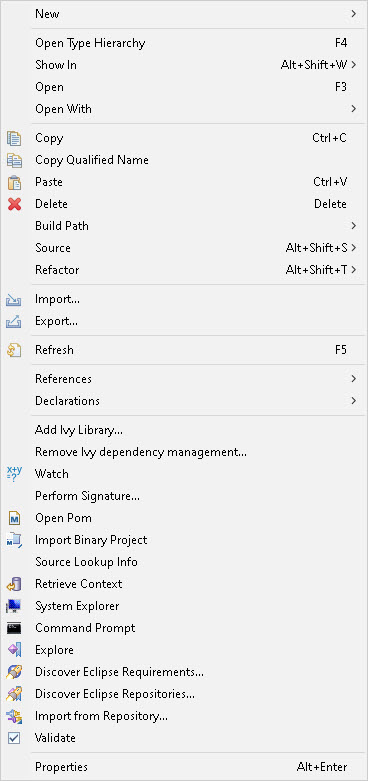Viewport: 368px width, 781px height.
Task: Click the Open Pom Maven icon
Action: pyautogui.click(x=14, y=518)
